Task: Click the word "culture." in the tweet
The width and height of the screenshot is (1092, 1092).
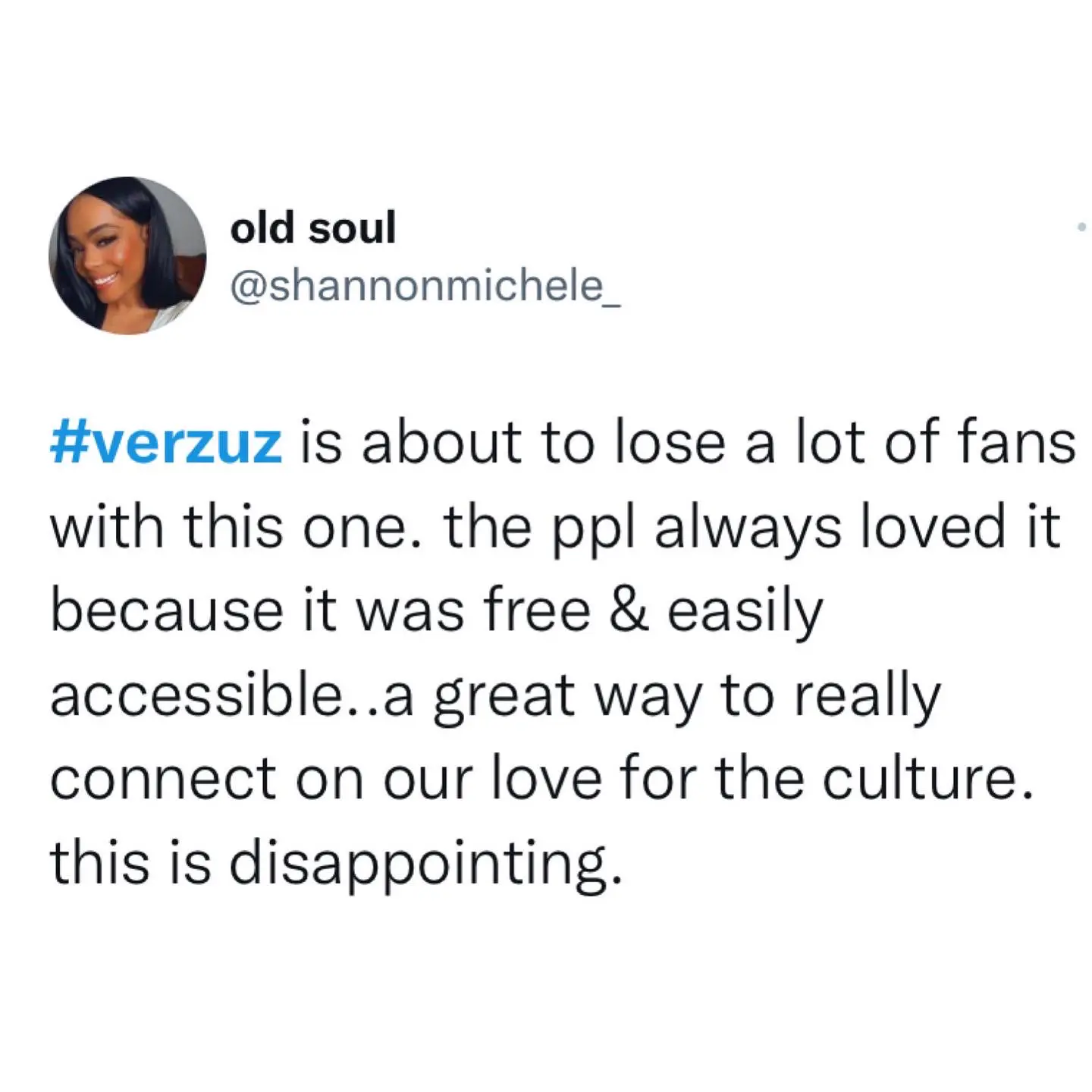Action: (x=929, y=779)
